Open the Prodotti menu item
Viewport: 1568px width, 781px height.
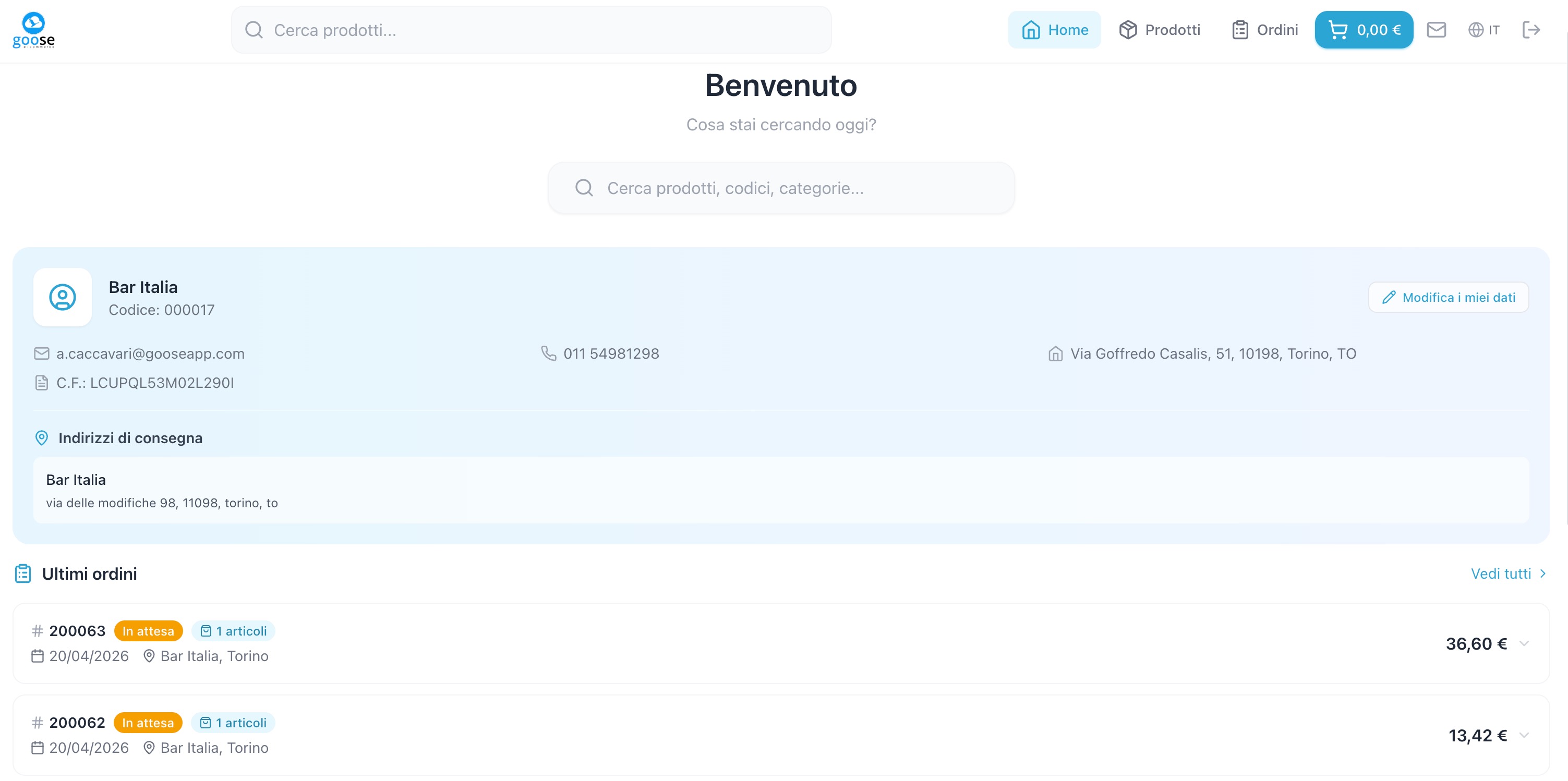pos(1160,30)
